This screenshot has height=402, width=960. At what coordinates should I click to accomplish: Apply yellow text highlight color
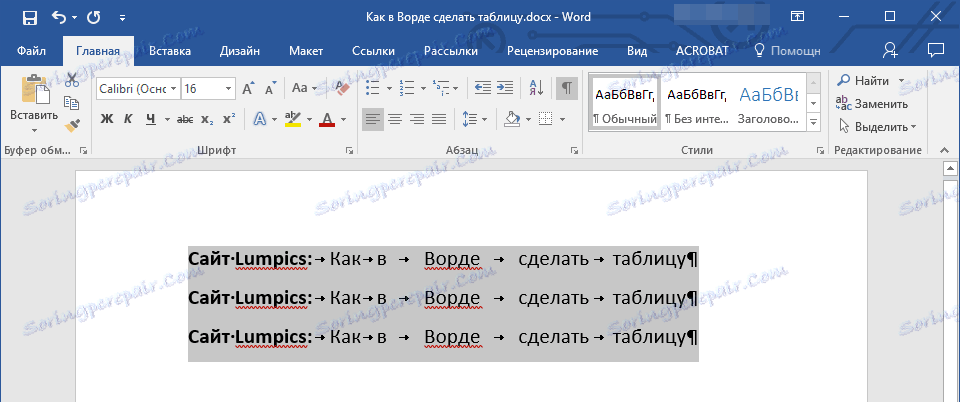293,119
